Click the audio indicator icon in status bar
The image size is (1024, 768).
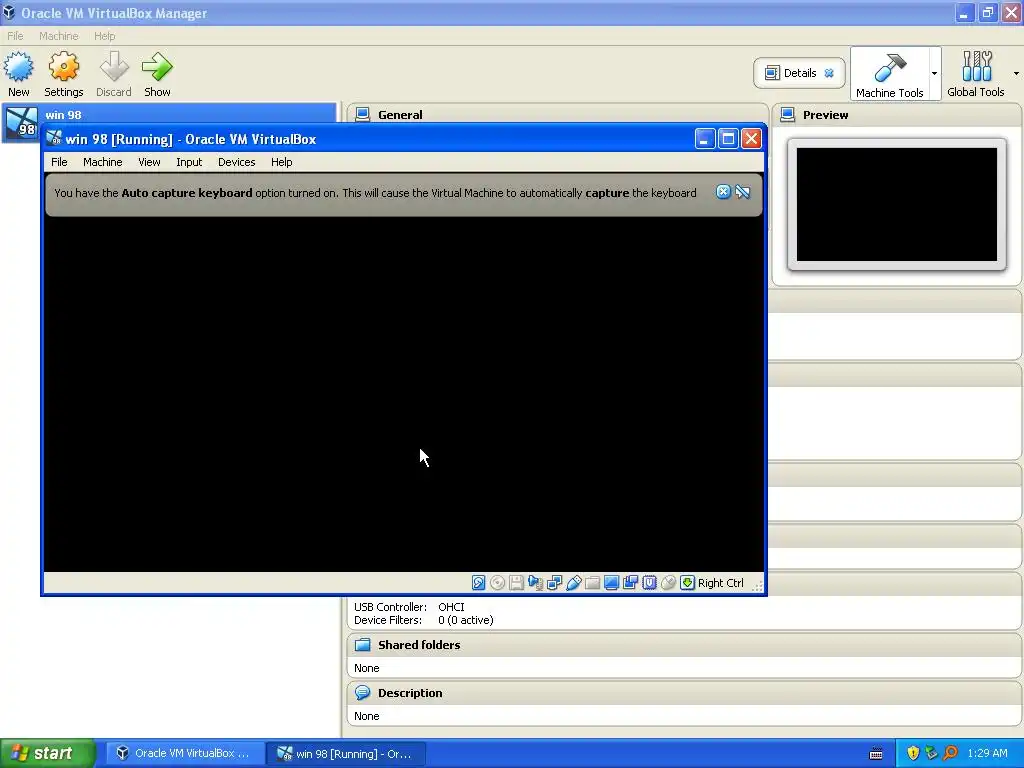coord(536,583)
